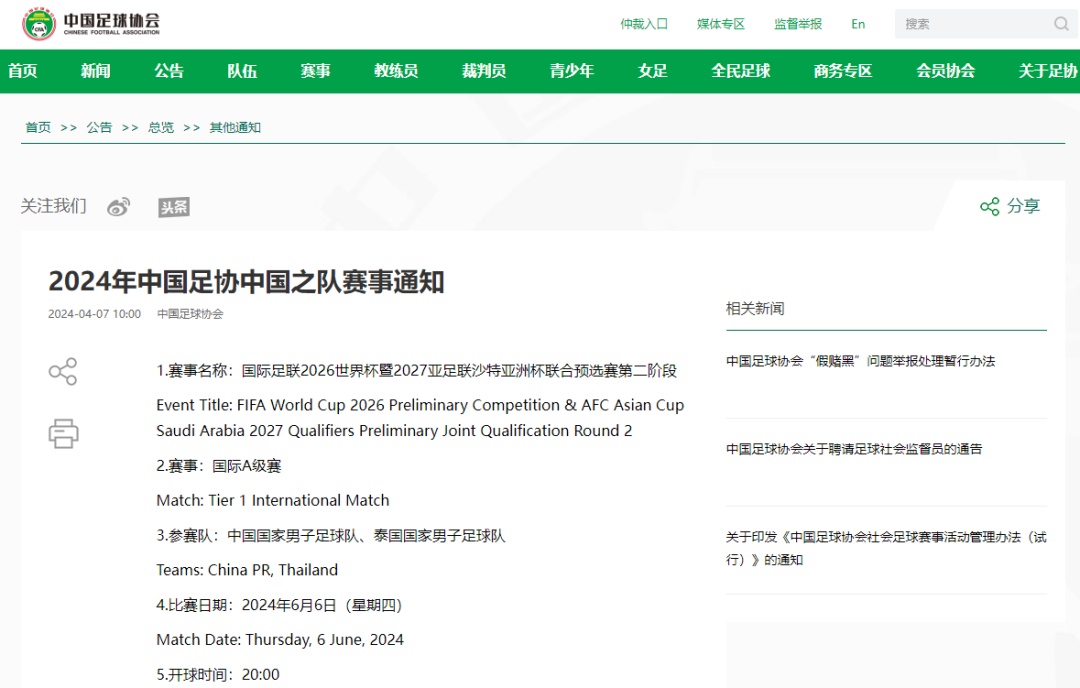Open related news about “假赌黑” reporting
The image size is (1080, 688).
[860, 361]
